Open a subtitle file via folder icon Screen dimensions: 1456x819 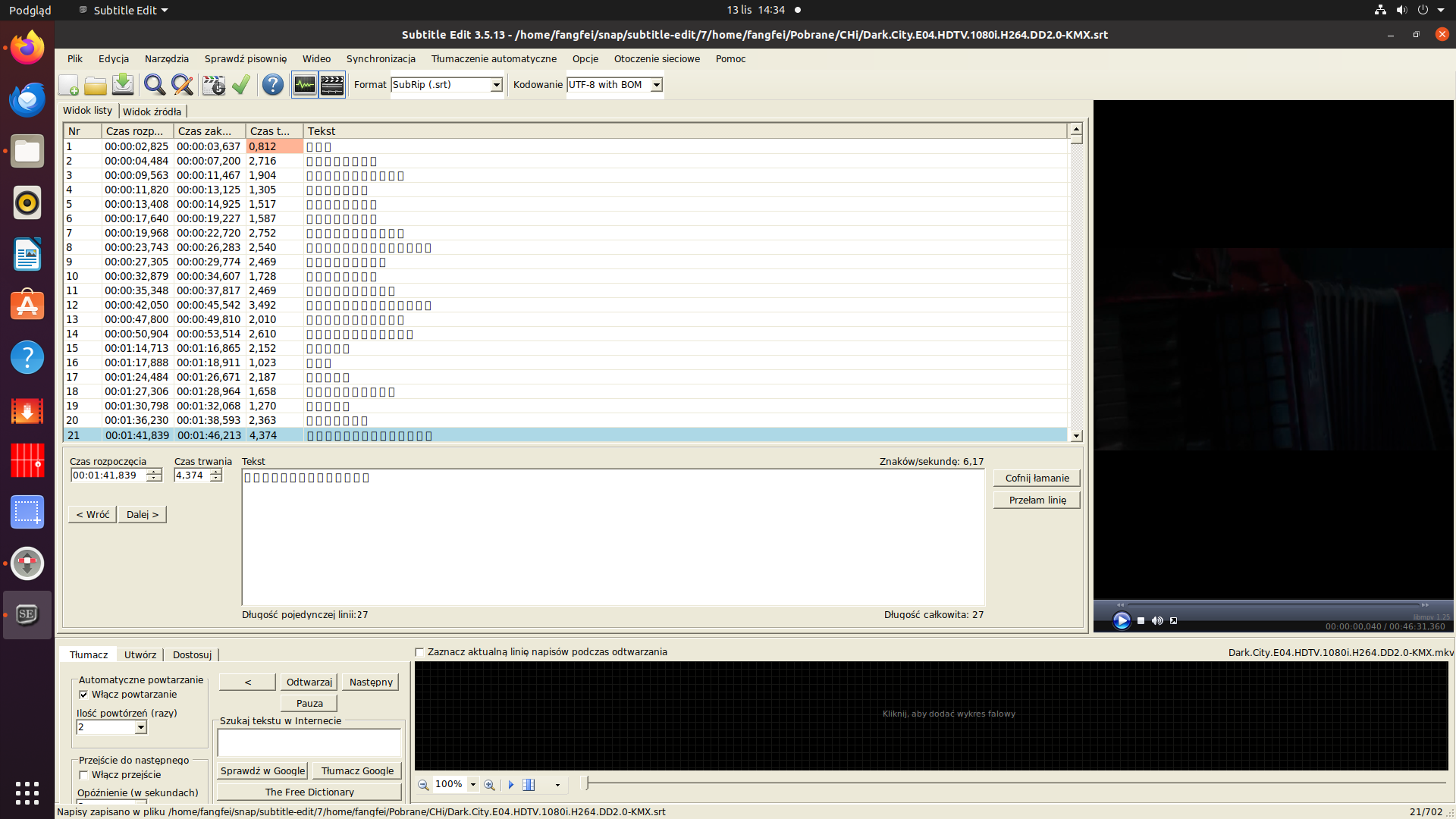[96, 85]
